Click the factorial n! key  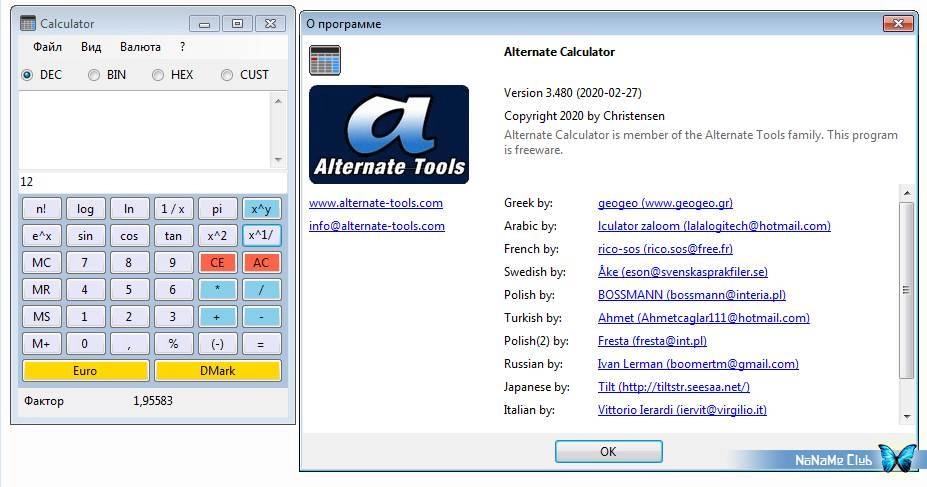(x=41, y=209)
